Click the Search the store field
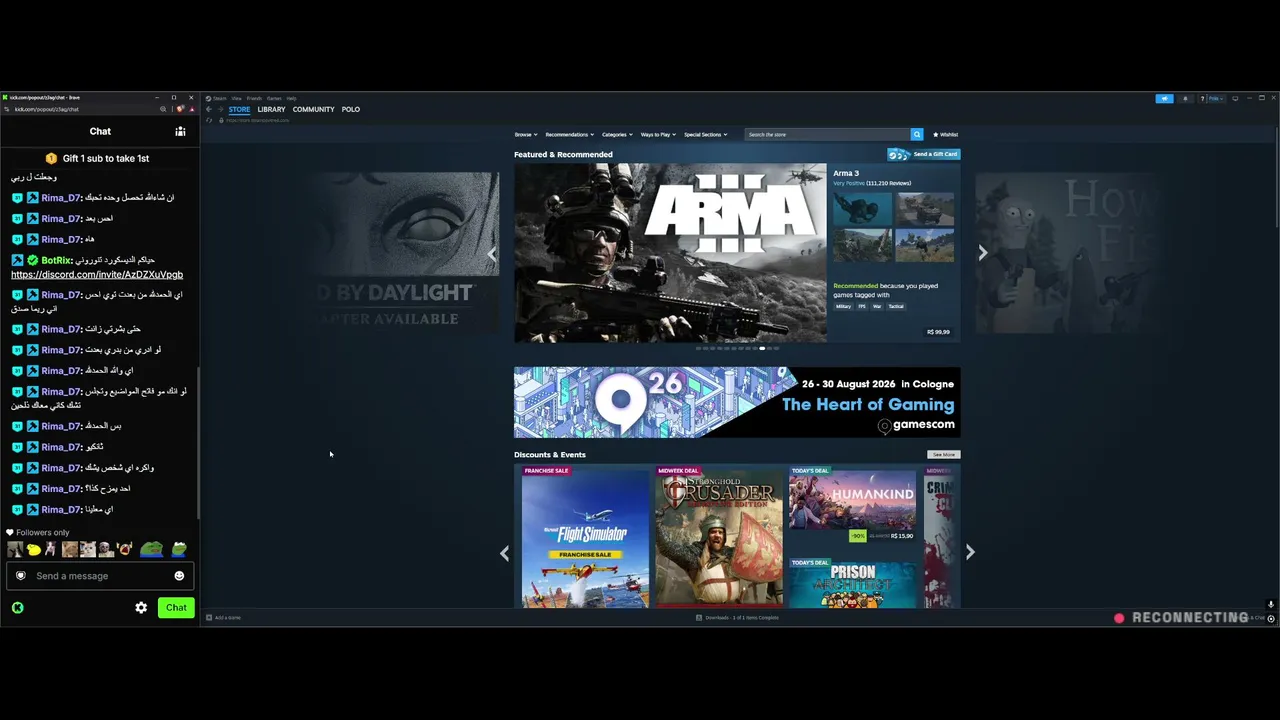 pos(828,134)
